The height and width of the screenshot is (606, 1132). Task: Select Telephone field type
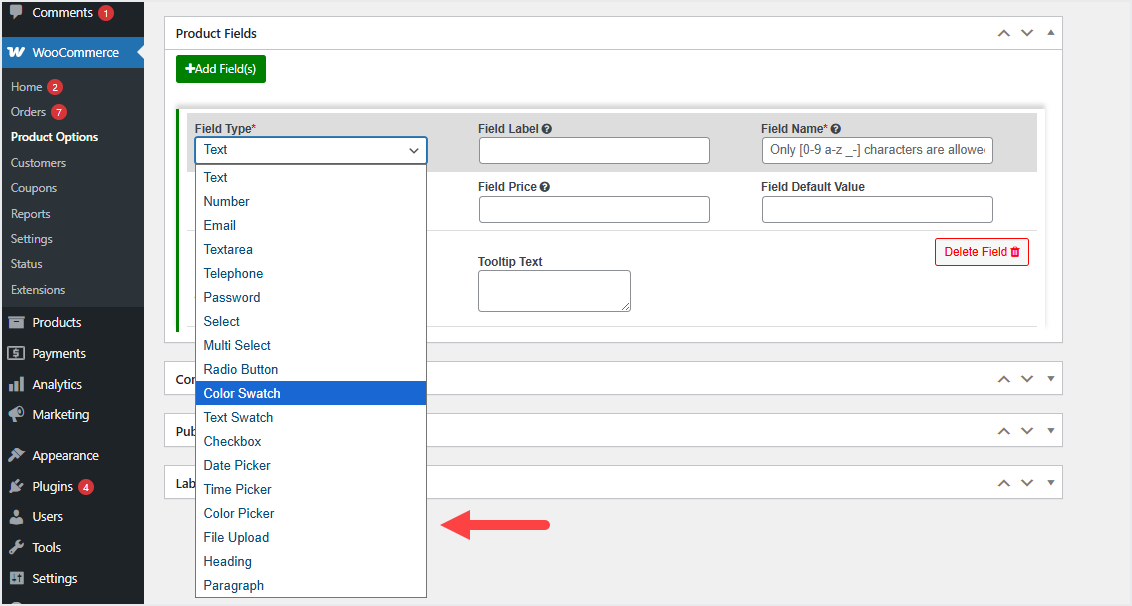coord(310,273)
